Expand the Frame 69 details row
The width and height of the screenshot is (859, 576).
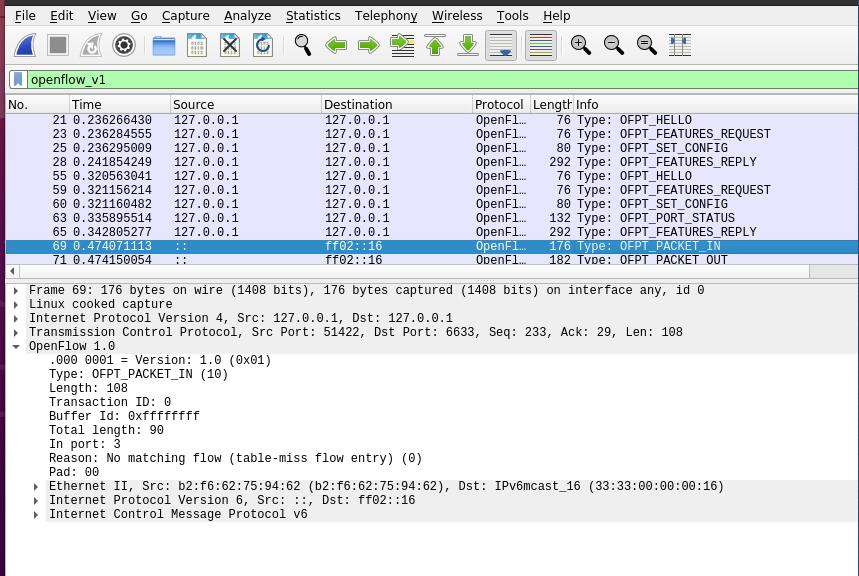pyautogui.click(x=16, y=290)
